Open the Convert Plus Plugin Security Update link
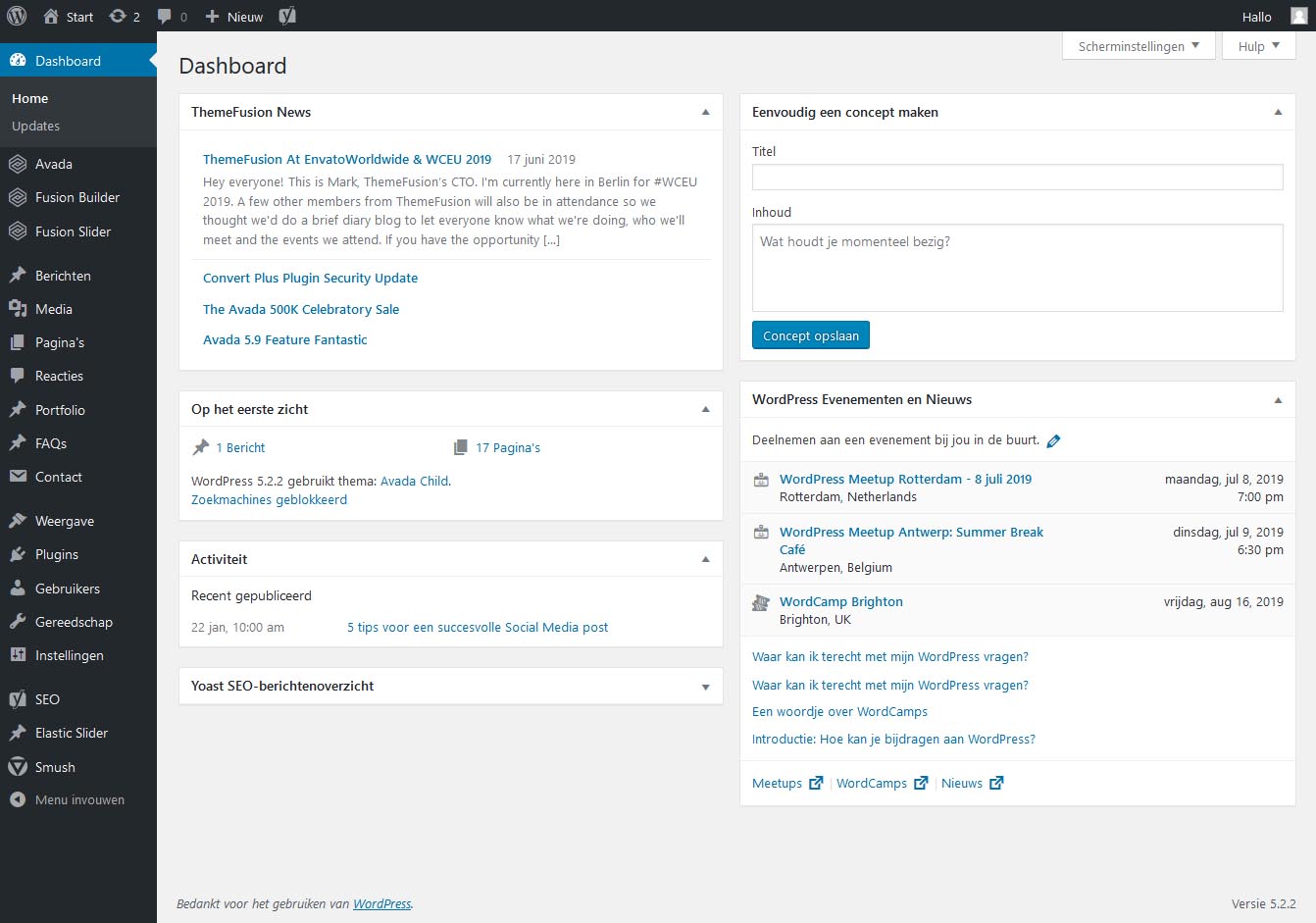The image size is (1316, 923). [x=310, y=278]
